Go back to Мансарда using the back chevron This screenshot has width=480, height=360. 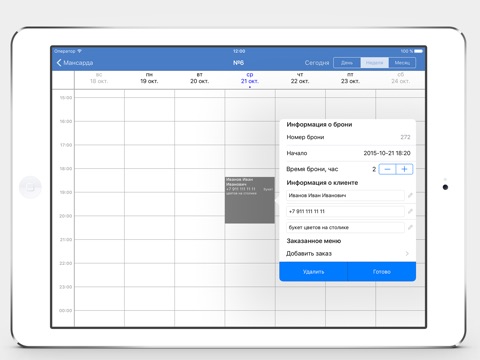pyautogui.click(x=59, y=63)
